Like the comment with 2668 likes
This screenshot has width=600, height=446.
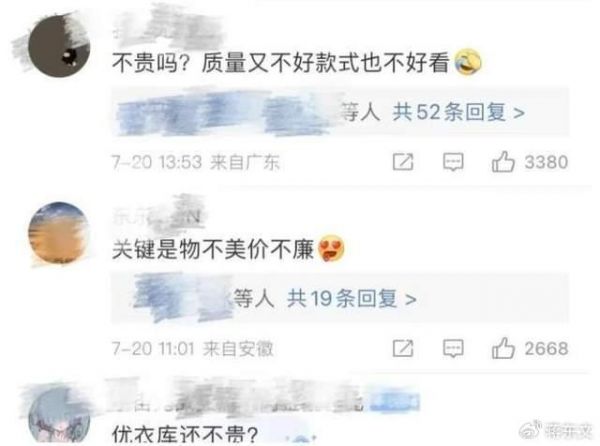503,348
